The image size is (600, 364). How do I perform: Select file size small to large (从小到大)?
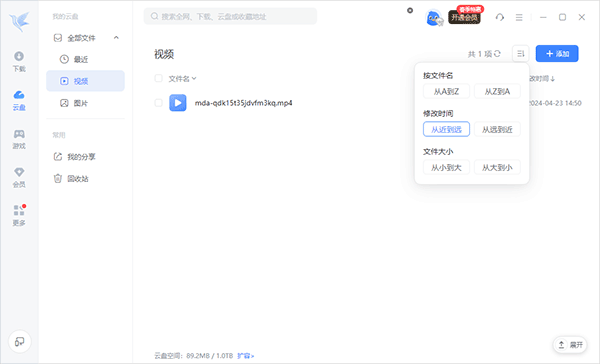click(446, 168)
